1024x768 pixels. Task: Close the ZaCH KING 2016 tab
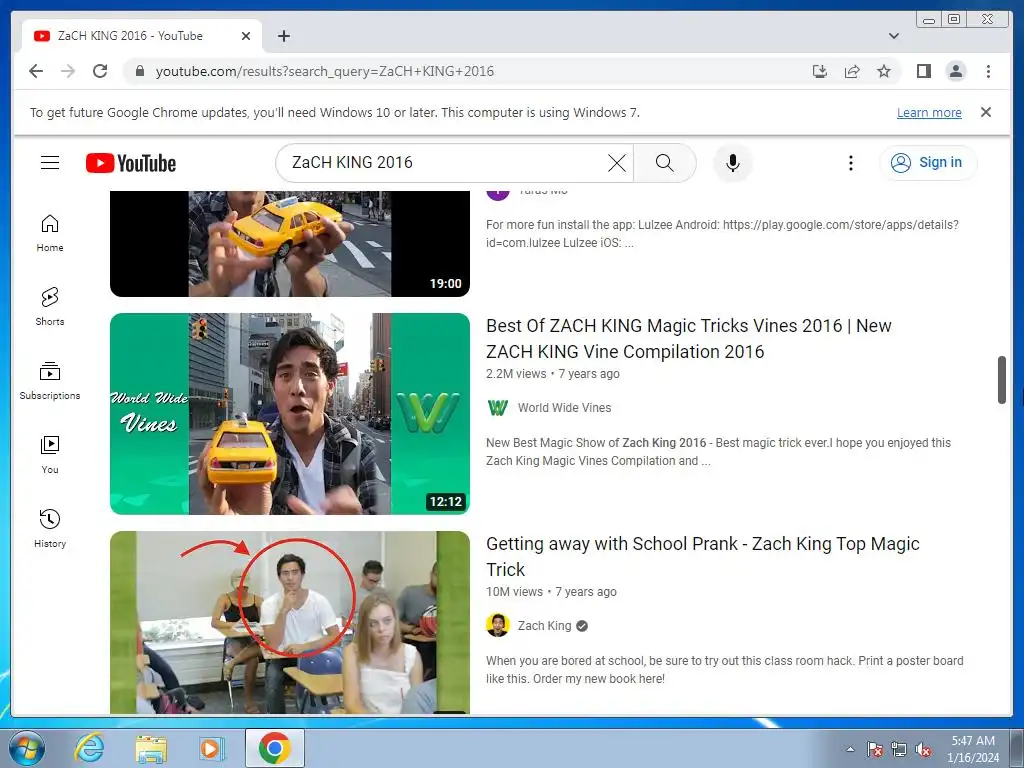246,36
